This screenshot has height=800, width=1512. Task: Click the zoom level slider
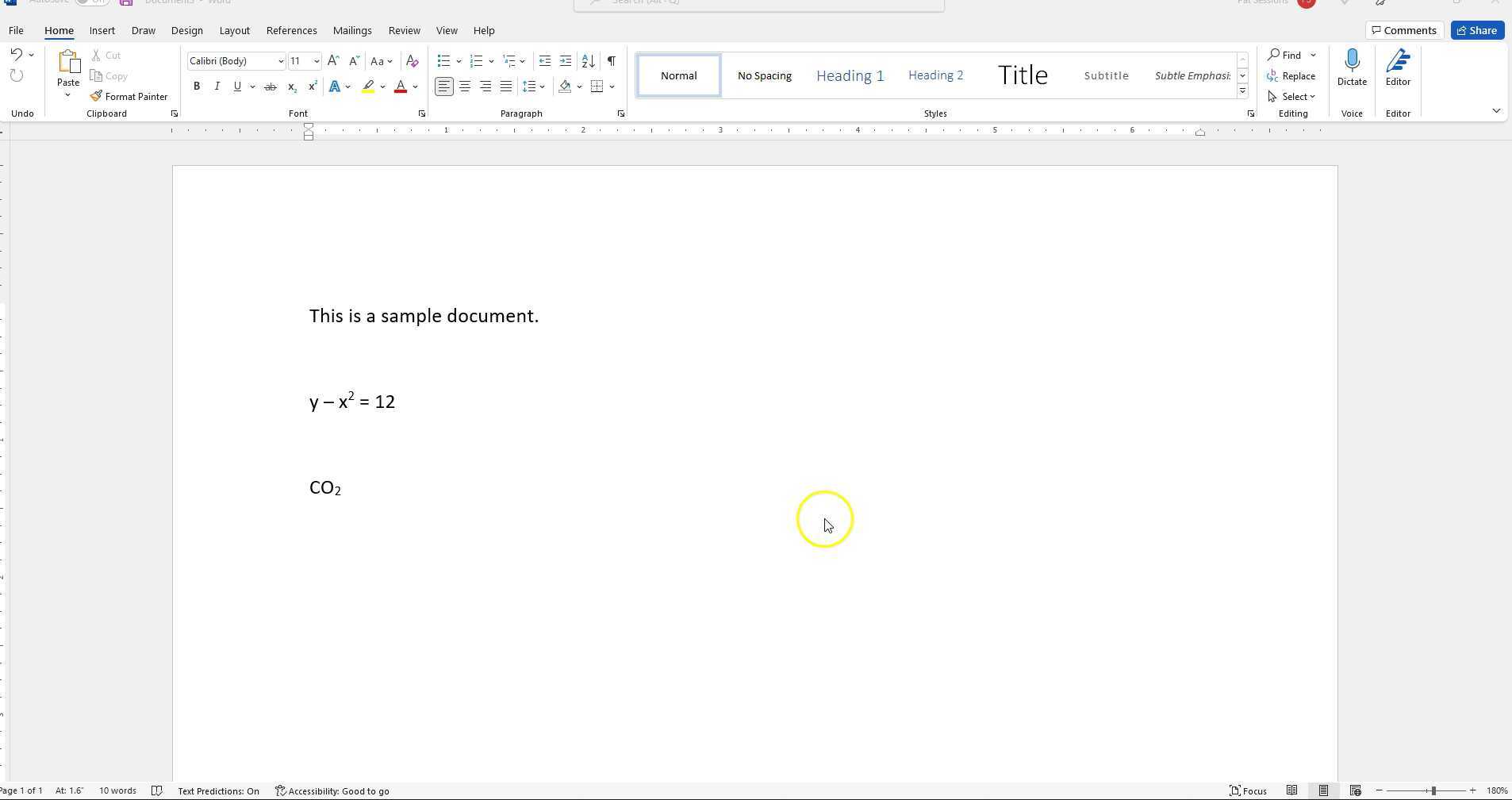pyautogui.click(x=1433, y=790)
